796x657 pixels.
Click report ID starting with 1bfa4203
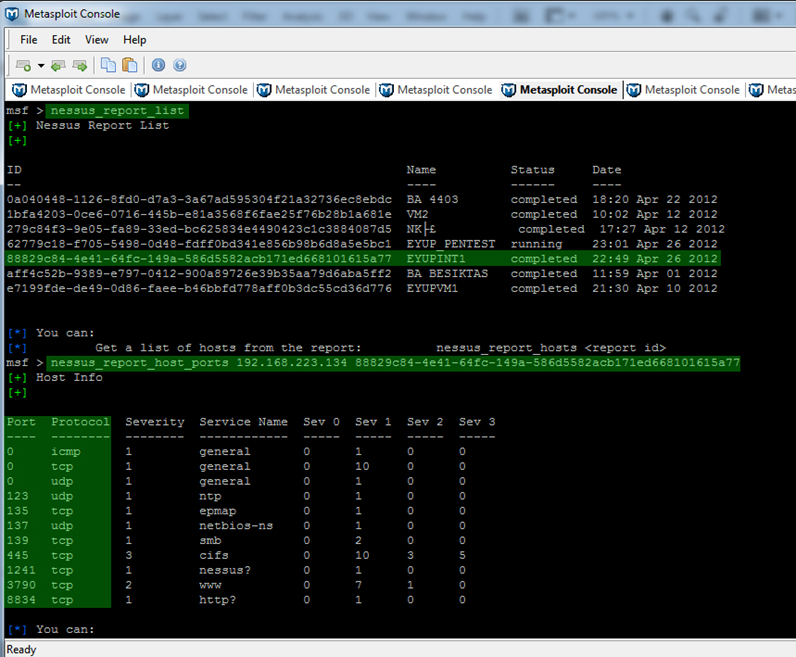click(199, 214)
